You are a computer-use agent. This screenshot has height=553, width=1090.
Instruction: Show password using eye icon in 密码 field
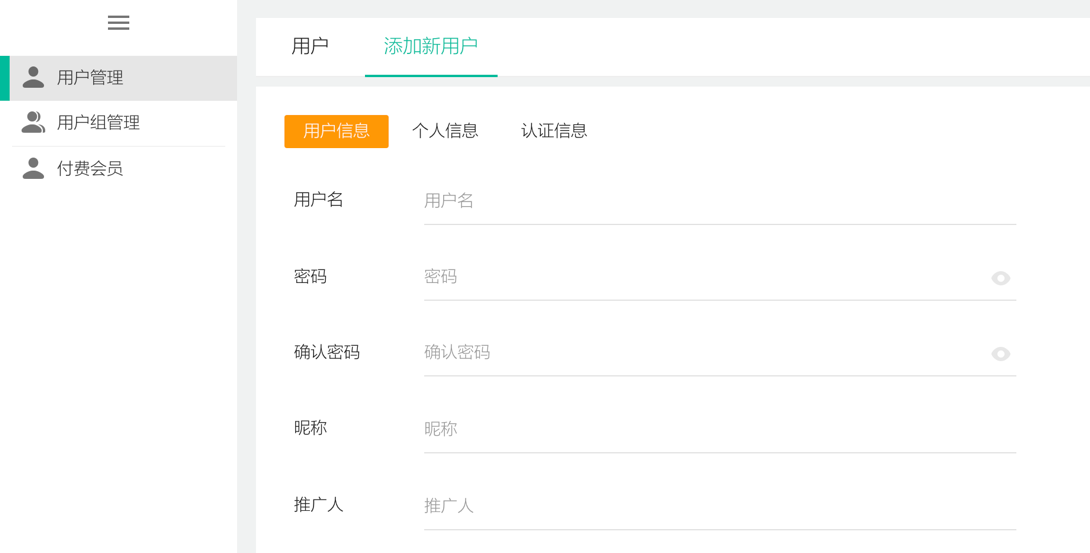[x=1000, y=278]
